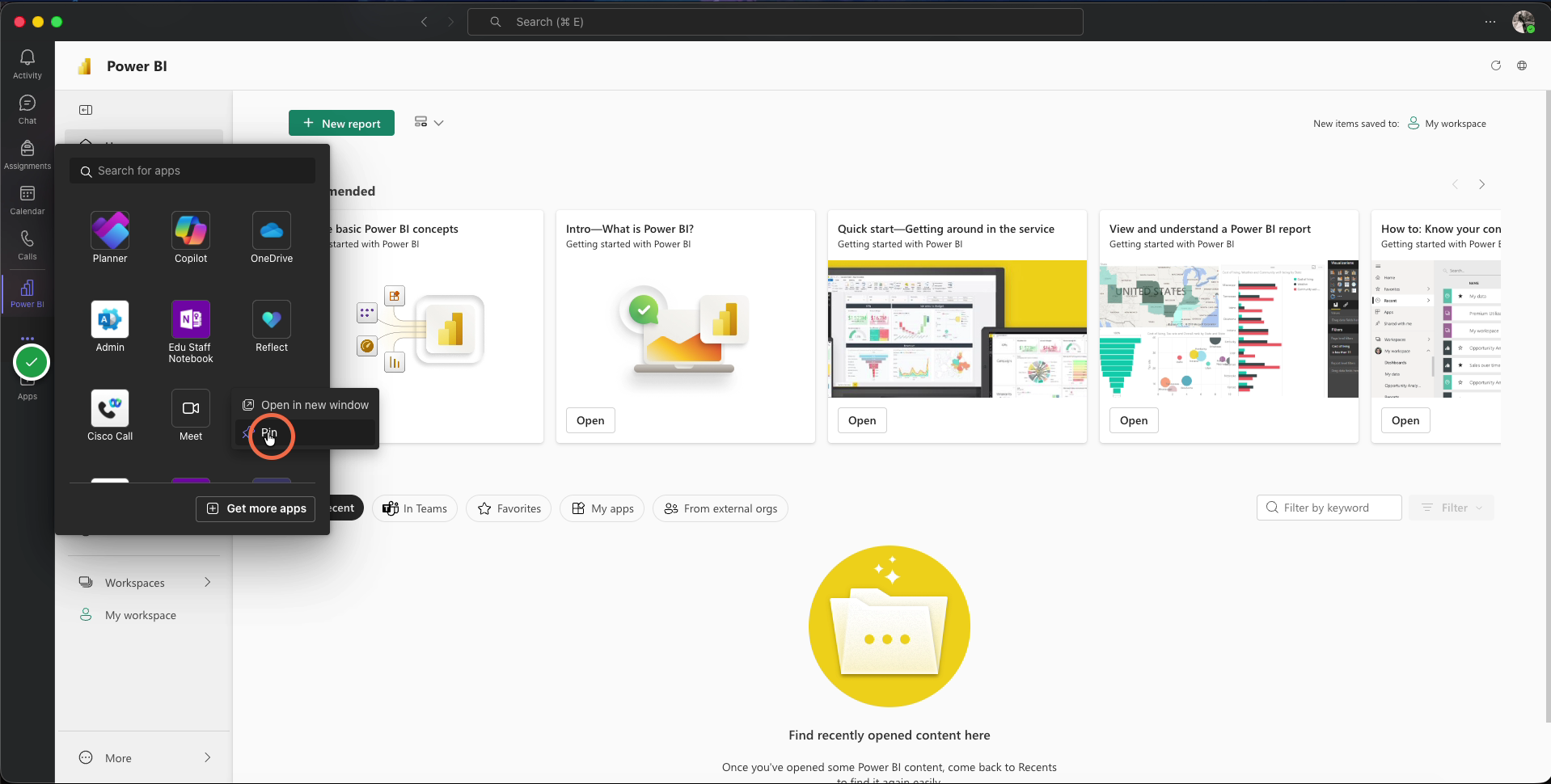Switch to From external orgs tab
Image resolution: width=1551 pixels, height=784 pixels.
click(721, 508)
